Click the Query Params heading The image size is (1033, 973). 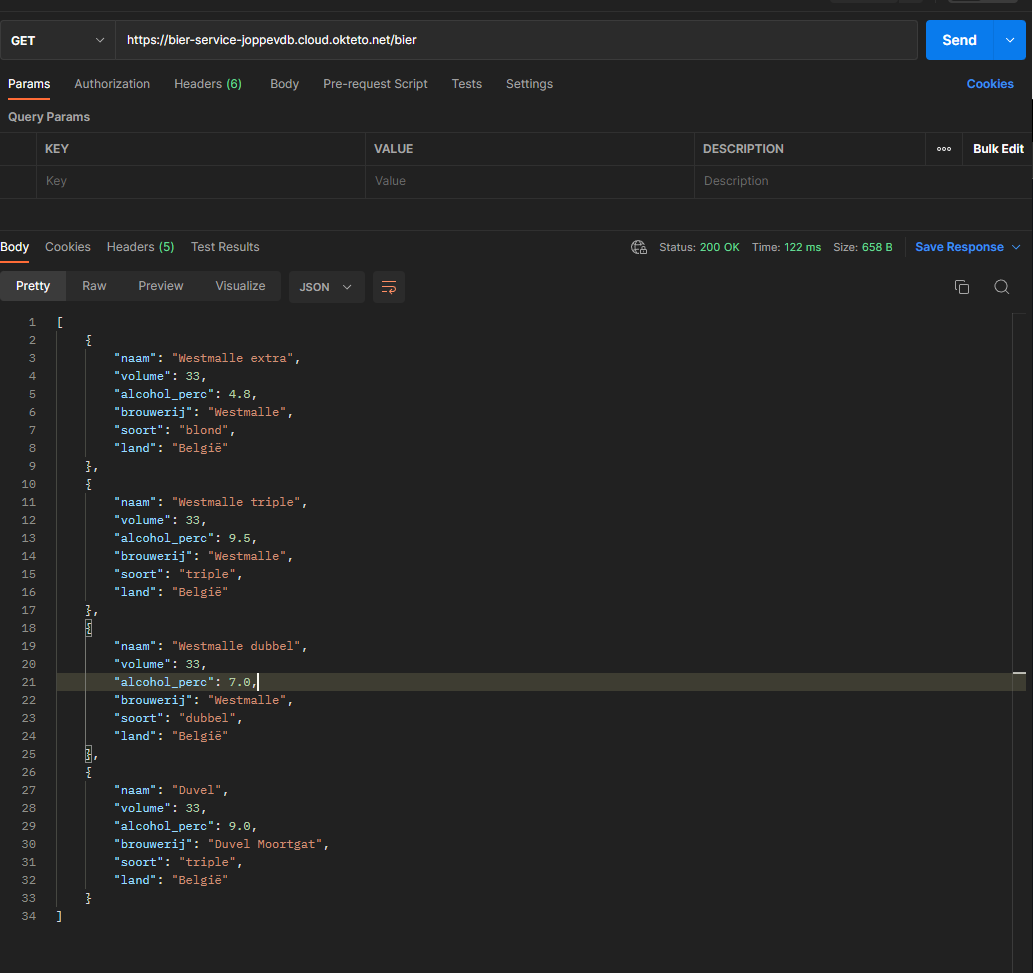click(49, 117)
